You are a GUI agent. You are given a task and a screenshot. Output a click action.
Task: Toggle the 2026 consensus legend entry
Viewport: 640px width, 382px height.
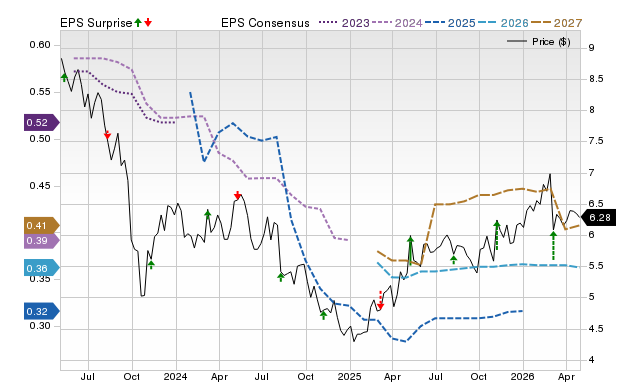[503, 23]
